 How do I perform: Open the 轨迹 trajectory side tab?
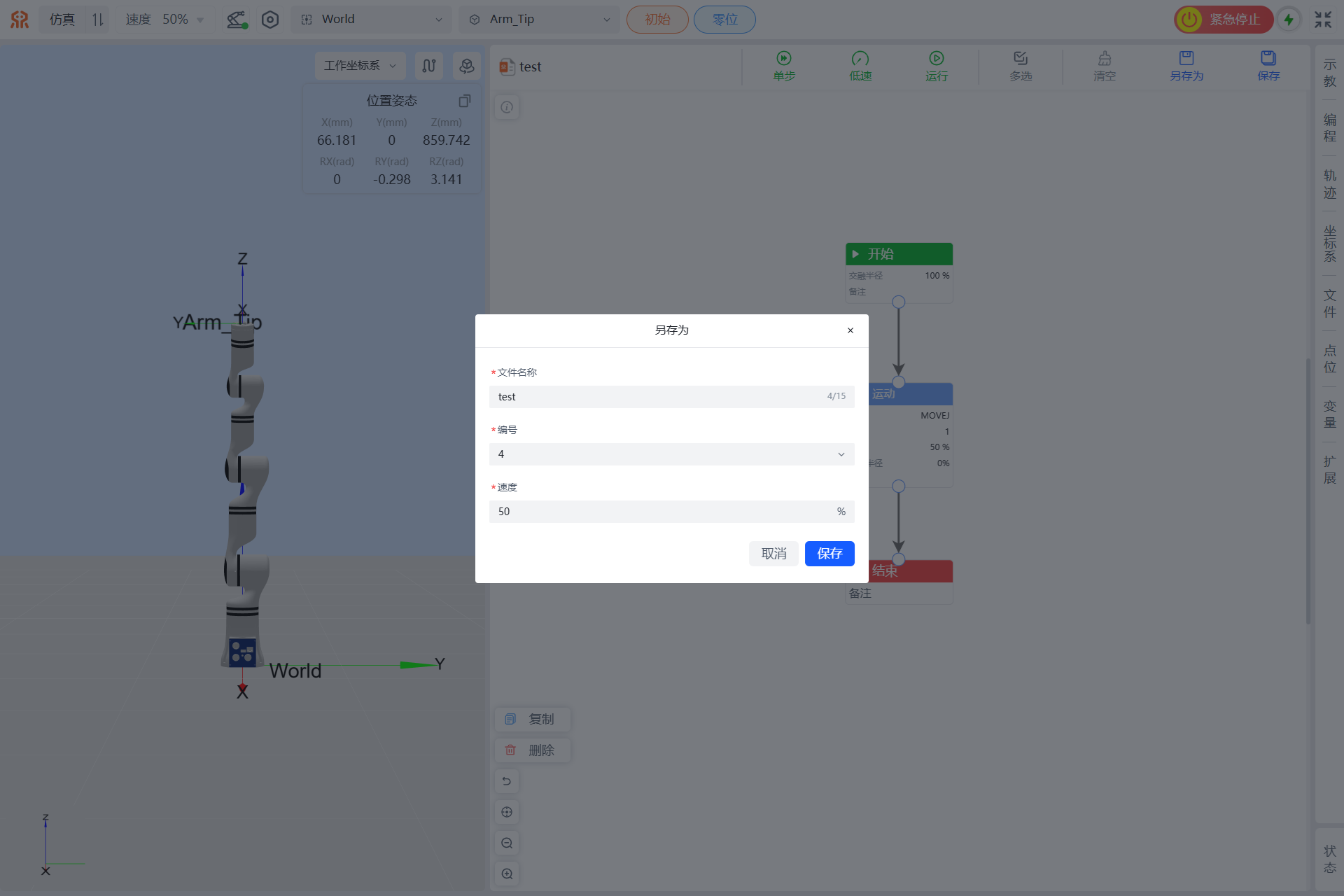coord(1329,184)
